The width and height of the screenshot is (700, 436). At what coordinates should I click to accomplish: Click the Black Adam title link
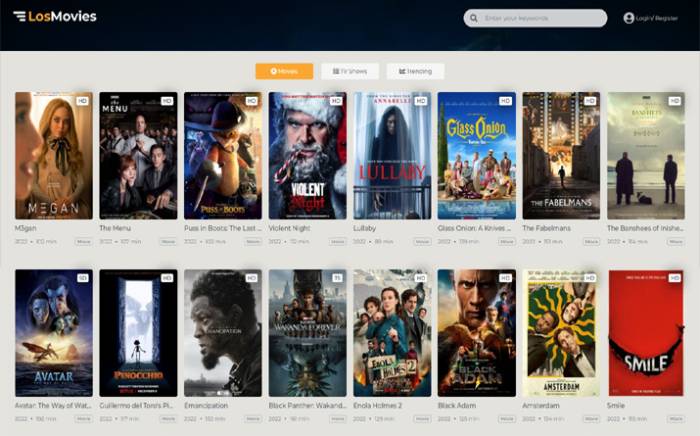[457, 406]
